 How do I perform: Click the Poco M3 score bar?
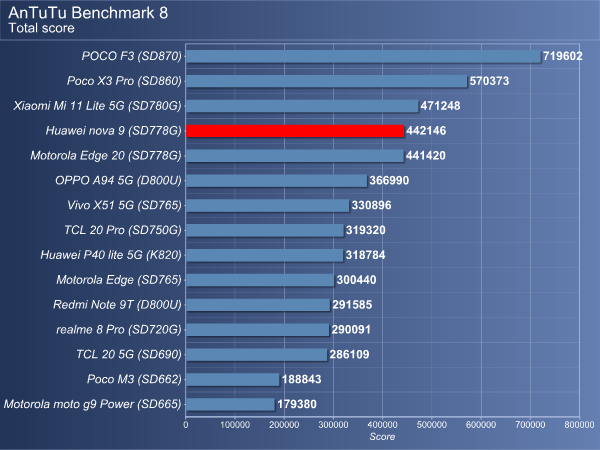[x=233, y=380]
